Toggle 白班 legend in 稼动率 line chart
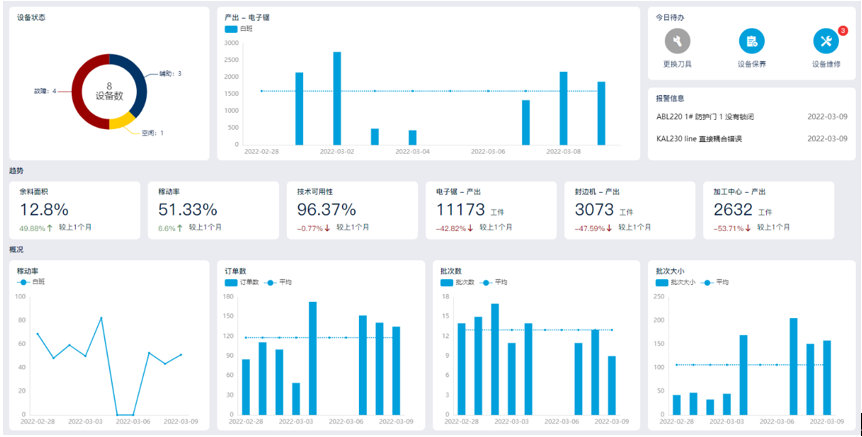The image size is (862, 437). (x=31, y=282)
